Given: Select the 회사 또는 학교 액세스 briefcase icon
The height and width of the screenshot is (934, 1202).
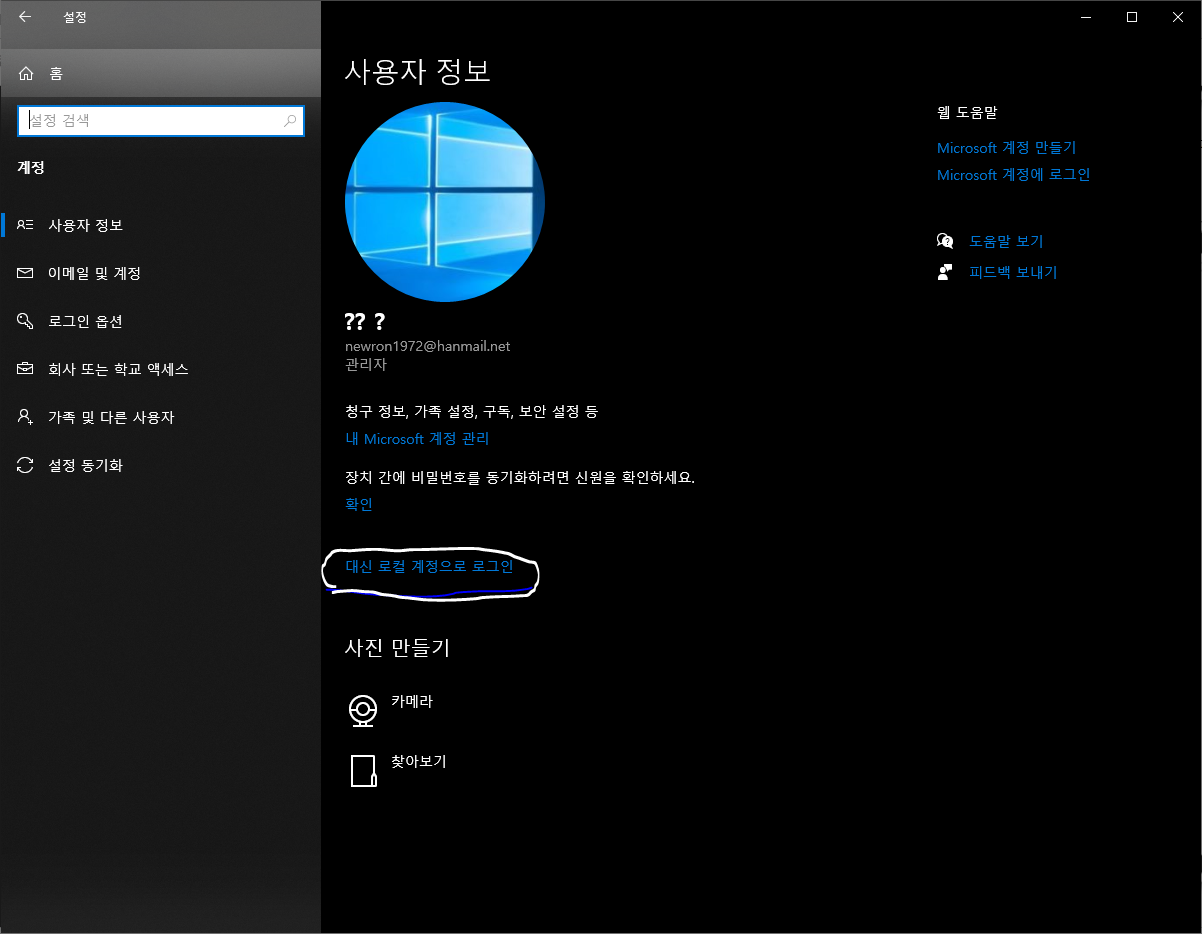Looking at the screenshot, I should [26, 369].
